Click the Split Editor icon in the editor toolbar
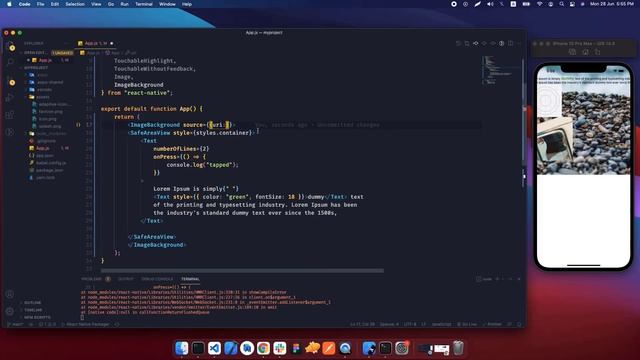Image resolution: width=640 pixels, height=360 pixels. 511,43
